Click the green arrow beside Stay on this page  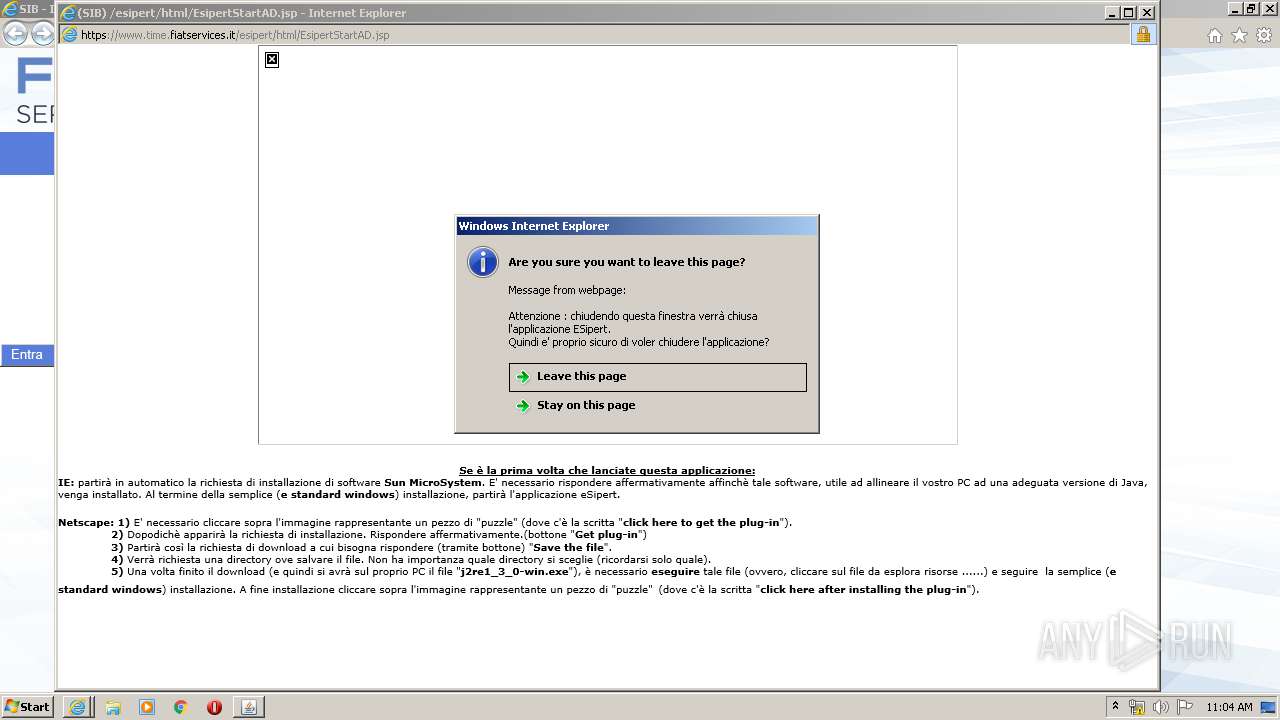[522, 406]
